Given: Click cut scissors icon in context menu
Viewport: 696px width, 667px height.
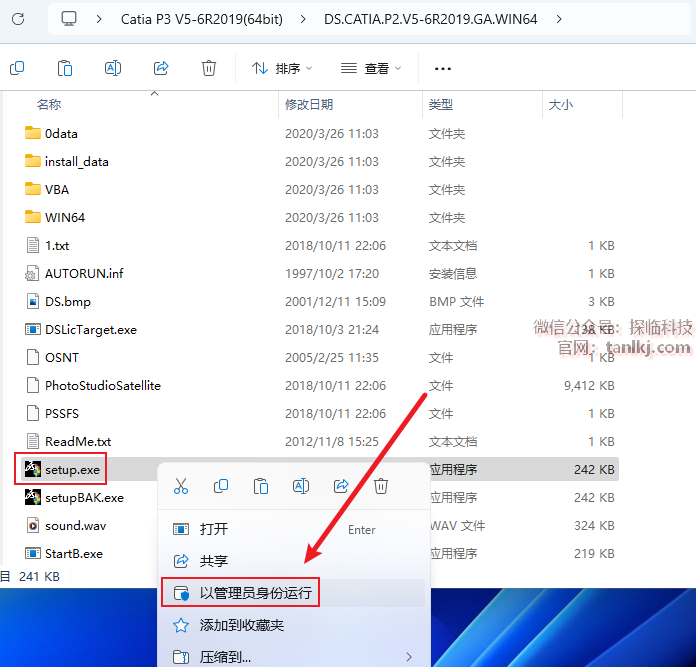Looking at the screenshot, I should pos(181,486).
